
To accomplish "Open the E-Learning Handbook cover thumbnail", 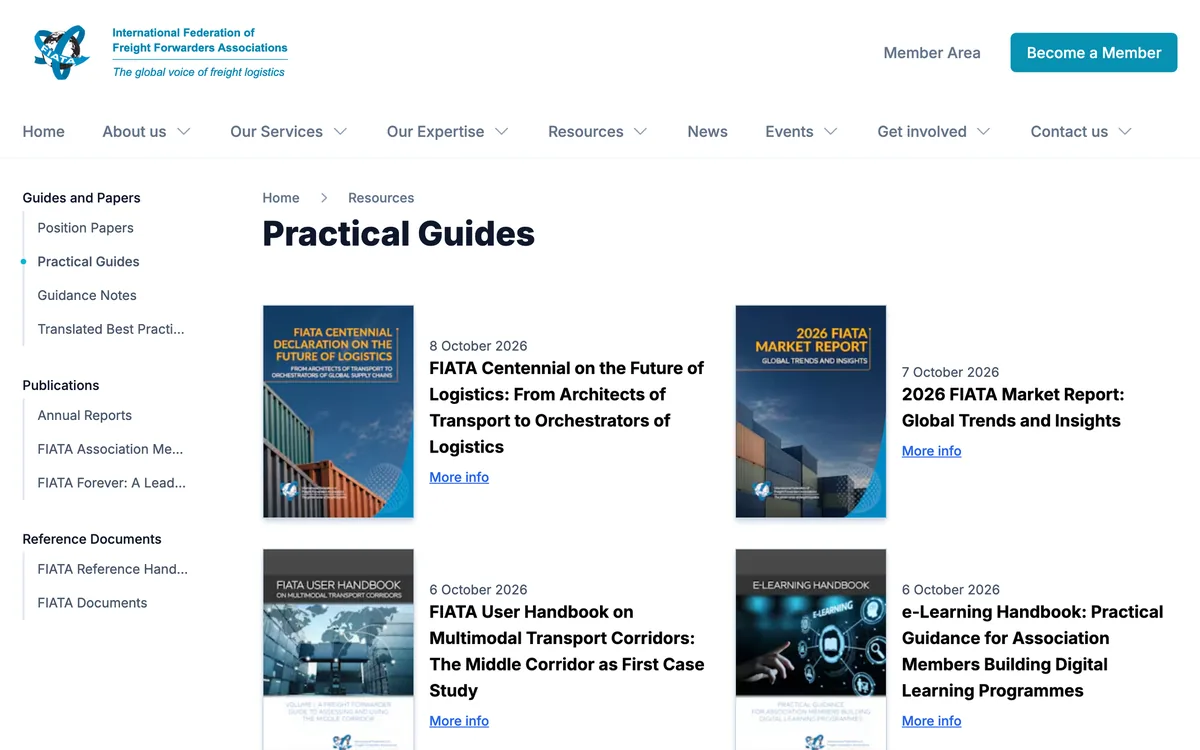I will [x=811, y=649].
